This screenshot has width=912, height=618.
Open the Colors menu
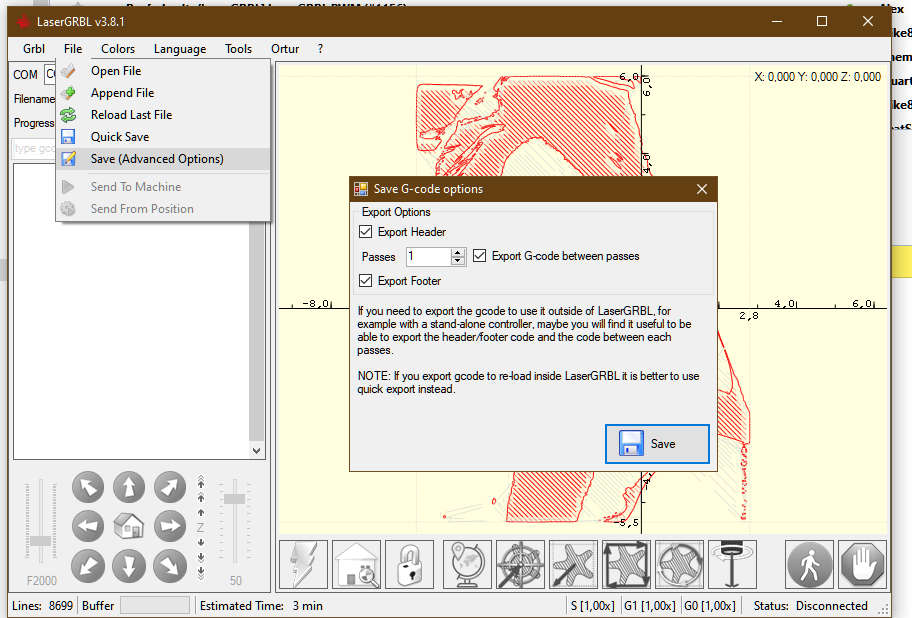pyautogui.click(x=118, y=49)
